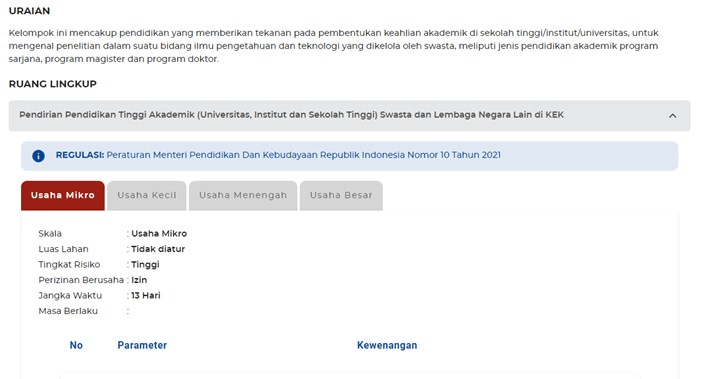Switch to the Usaha Besar tab
This screenshot has width=708, height=379.
[x=341, y=196]
